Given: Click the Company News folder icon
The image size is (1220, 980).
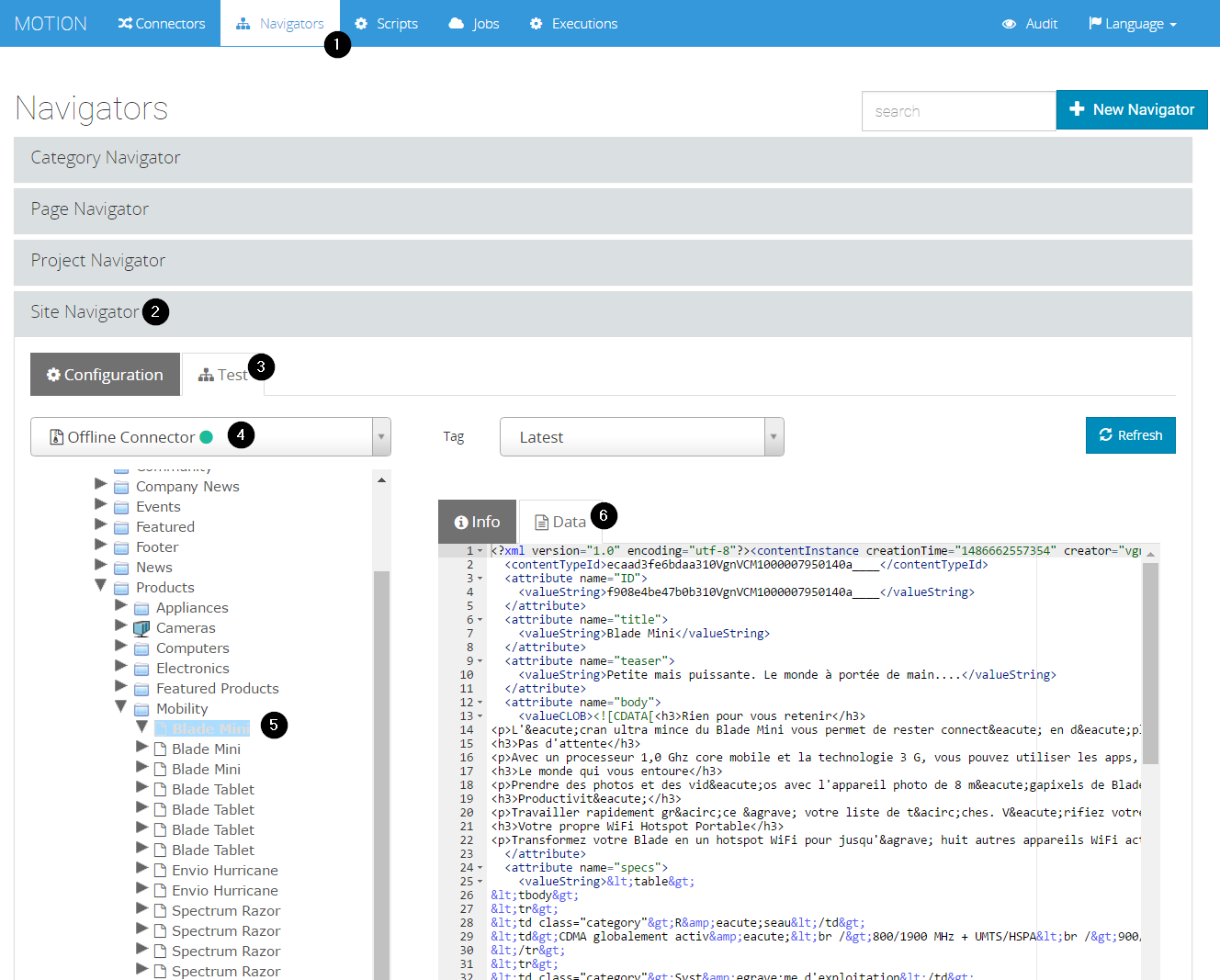Looking at the screenshot, I should coord(121,487).
